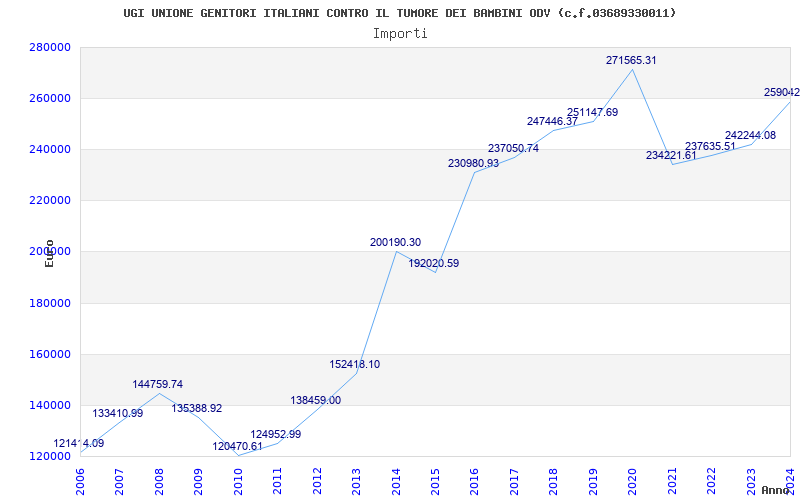Click the 2014 data point on the line
Image resolution: width=800 pixels, height=500 pixels.
click(396, 252)
